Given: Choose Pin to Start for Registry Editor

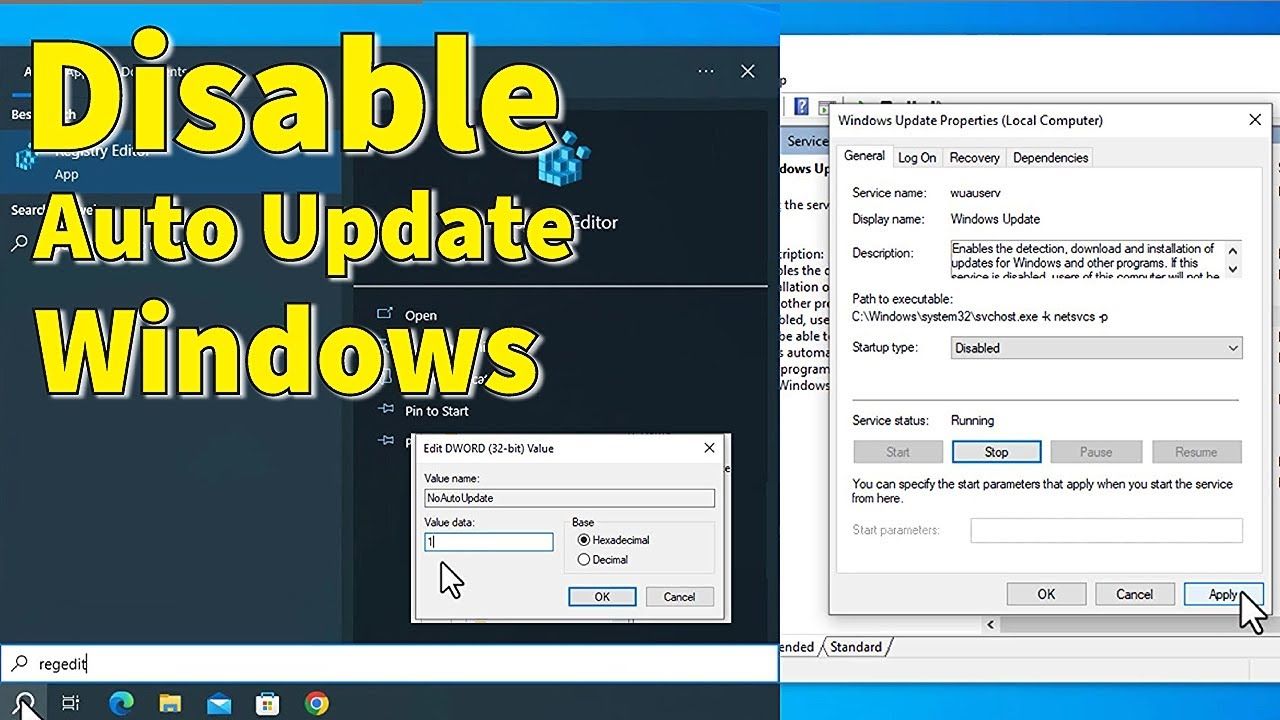Looking at the screenshot, I should click(x=436, y=411).
